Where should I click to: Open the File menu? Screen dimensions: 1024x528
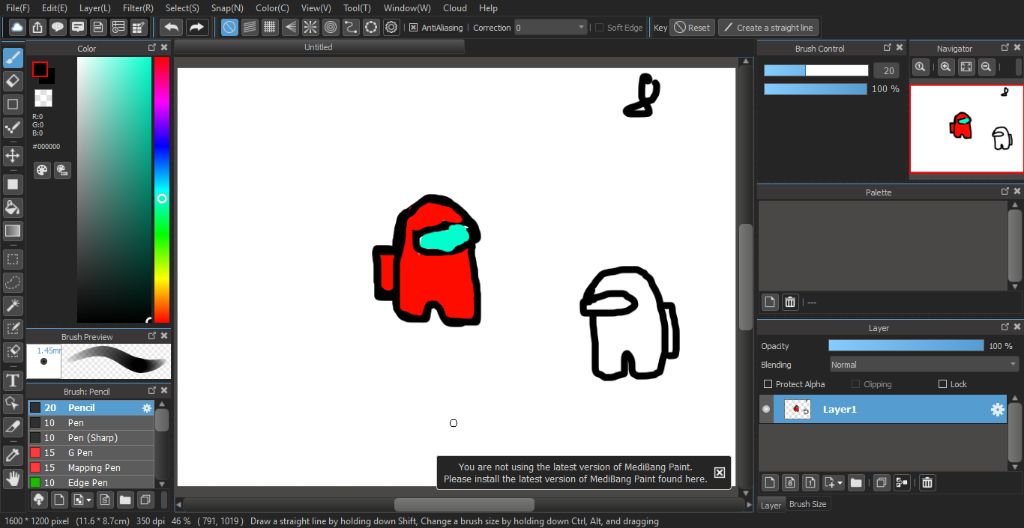(18, 8)
